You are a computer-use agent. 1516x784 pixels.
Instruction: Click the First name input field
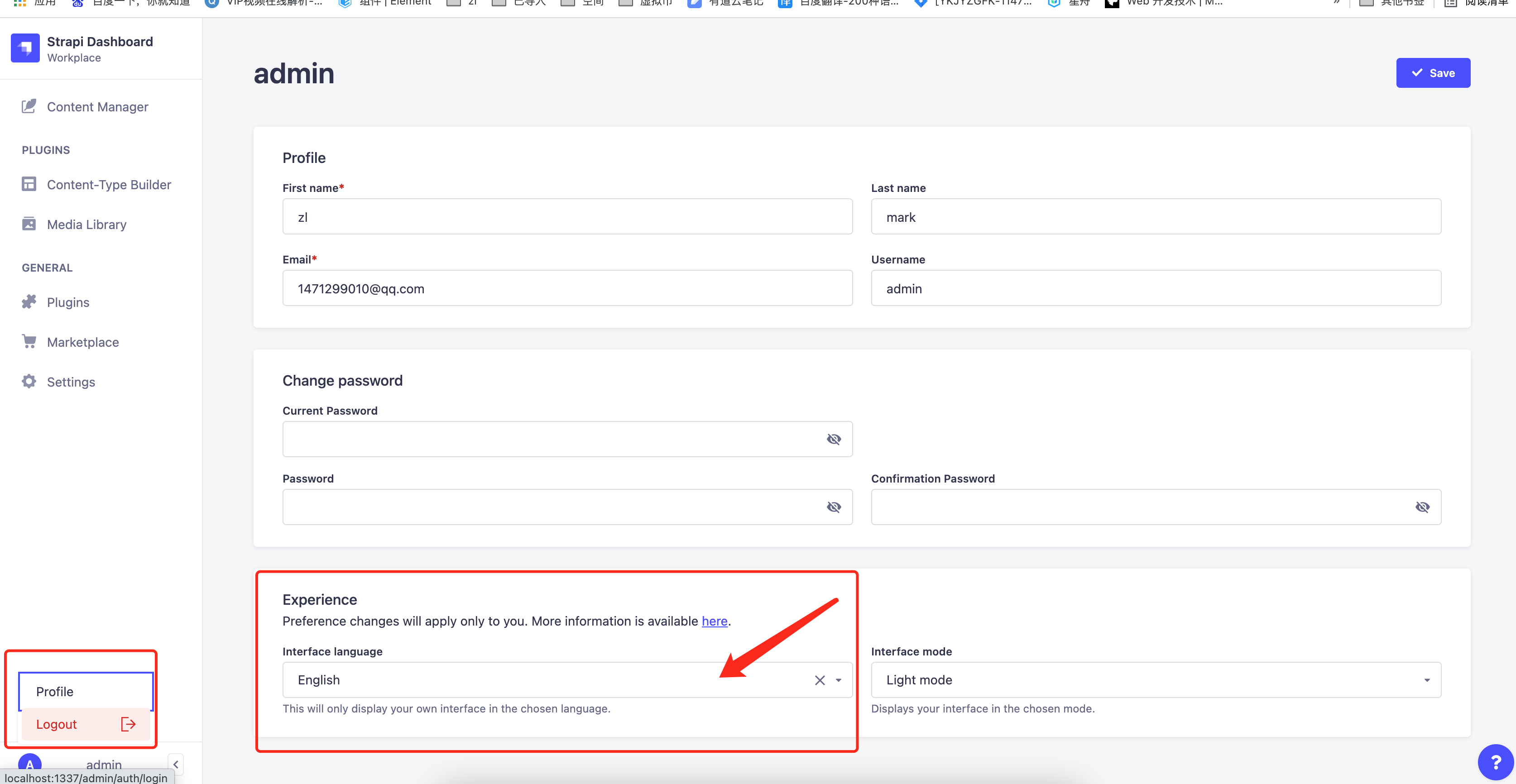click(x=567, y=217)
